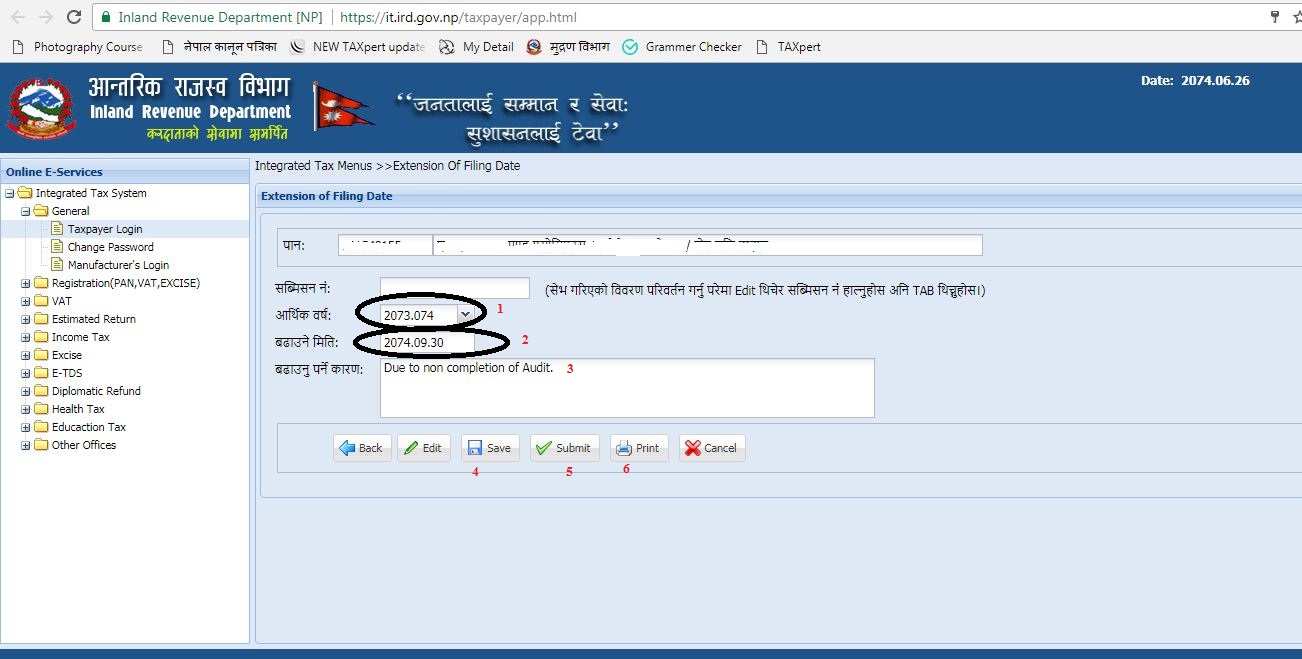This screenshot has height=659, width=1302.
Task: Open the TAXpert bookmark
Action: coord(788,47)
